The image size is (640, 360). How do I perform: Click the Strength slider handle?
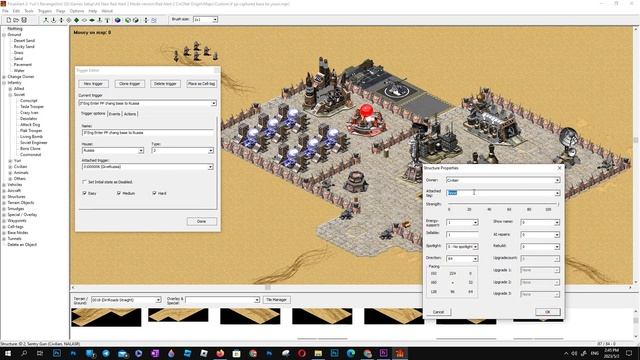click(x=558, y=204)
